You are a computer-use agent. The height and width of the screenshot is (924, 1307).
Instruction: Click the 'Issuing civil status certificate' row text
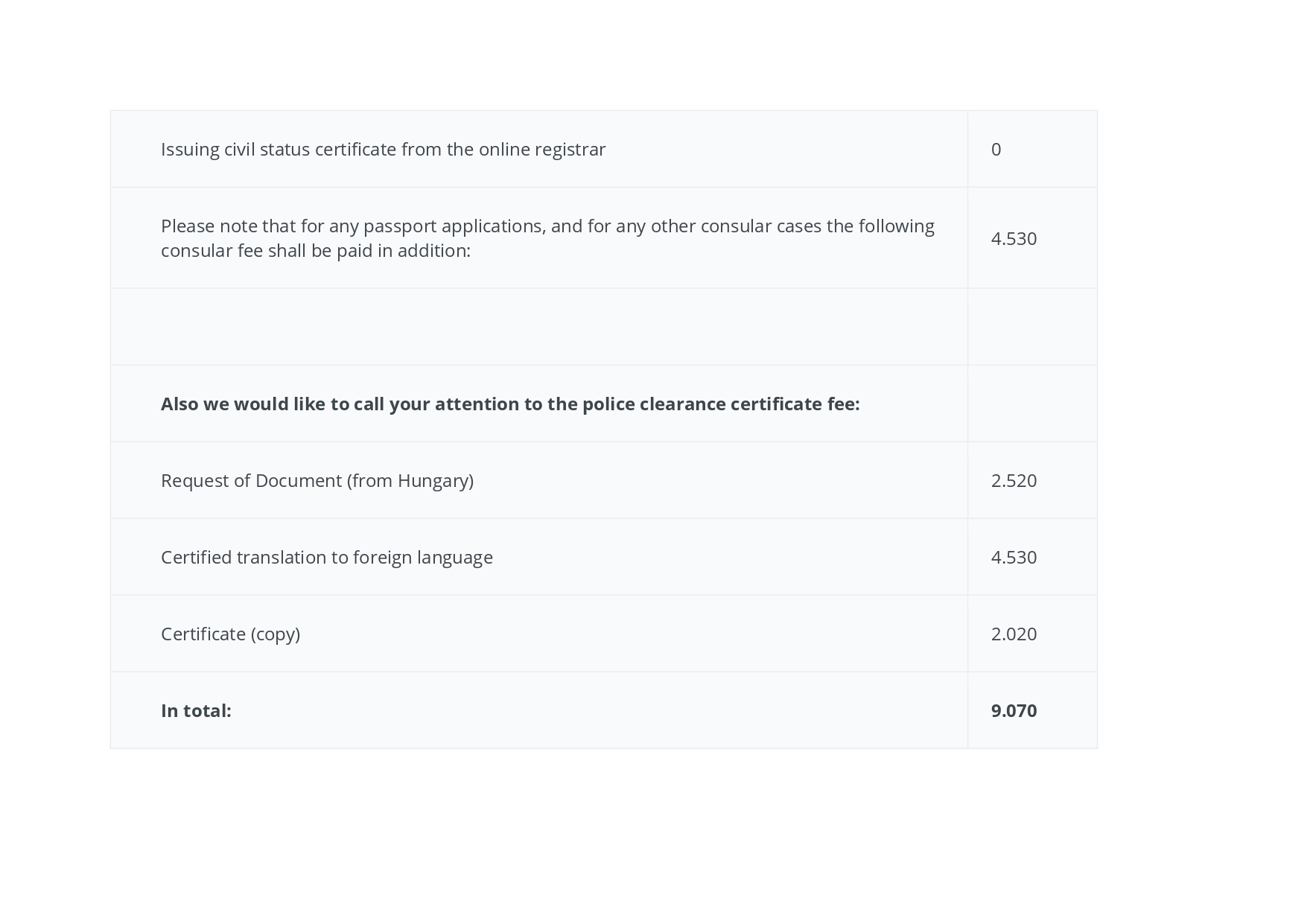click(383, 149)
